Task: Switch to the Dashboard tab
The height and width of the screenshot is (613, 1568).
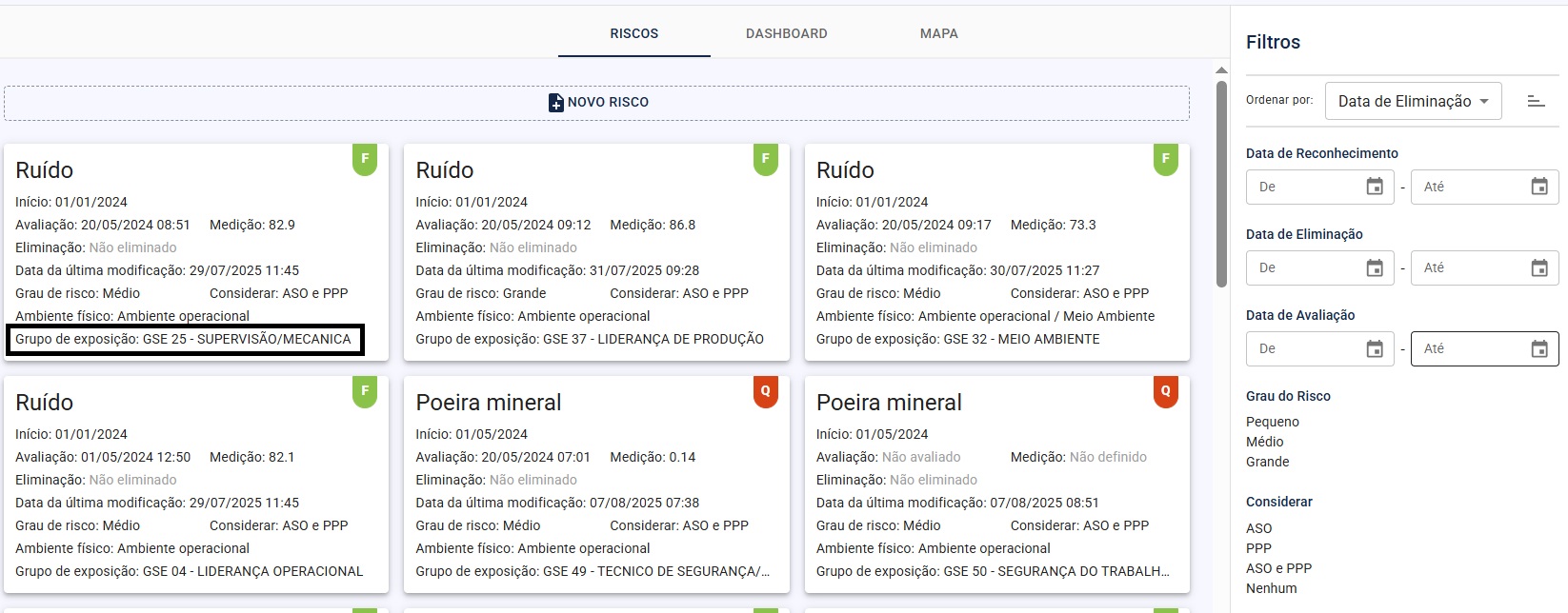Action: [786, 33]
